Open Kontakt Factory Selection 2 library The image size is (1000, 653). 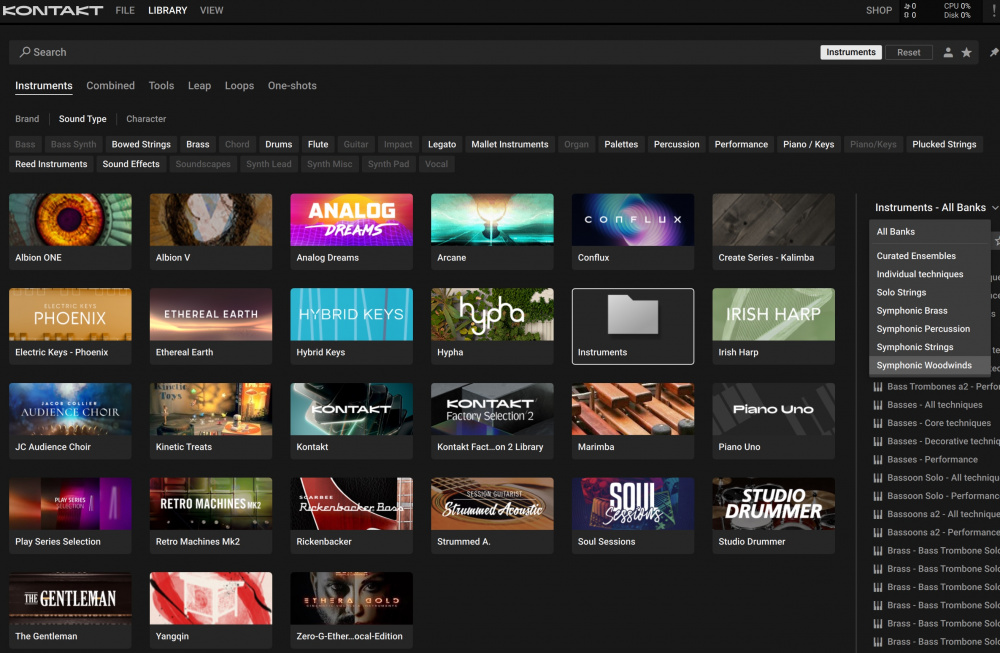492,421
